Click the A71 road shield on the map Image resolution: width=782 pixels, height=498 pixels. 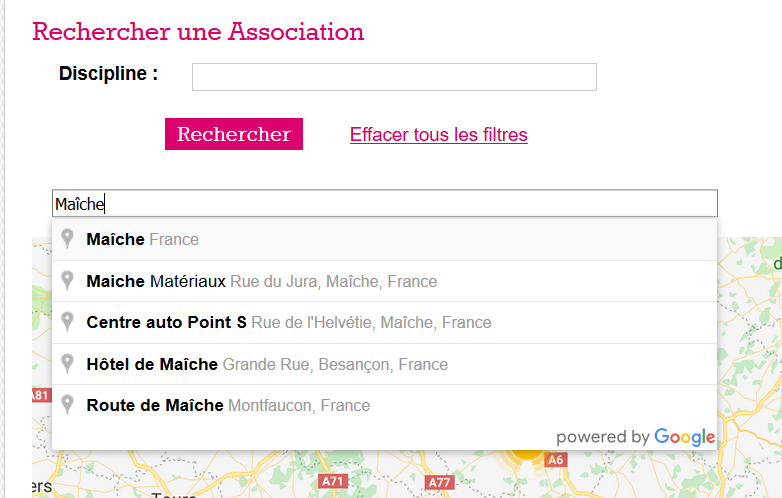click(x=332, y=481)
